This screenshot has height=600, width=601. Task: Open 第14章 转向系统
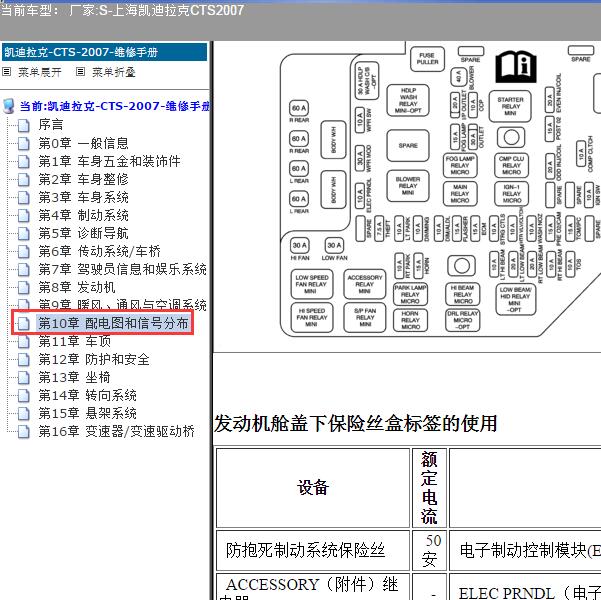tap(87, 395)
